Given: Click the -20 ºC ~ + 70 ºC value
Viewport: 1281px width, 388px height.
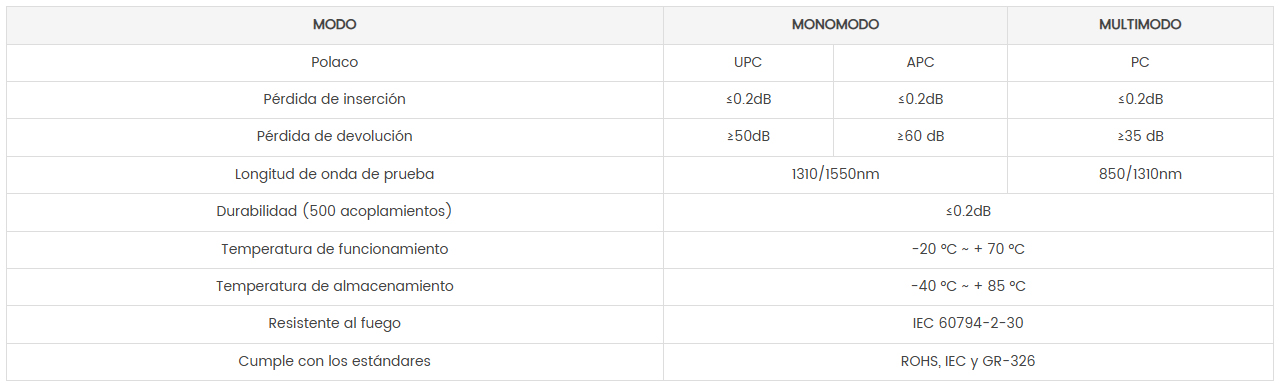Looking at the screenshot, I should pos(968,249).
